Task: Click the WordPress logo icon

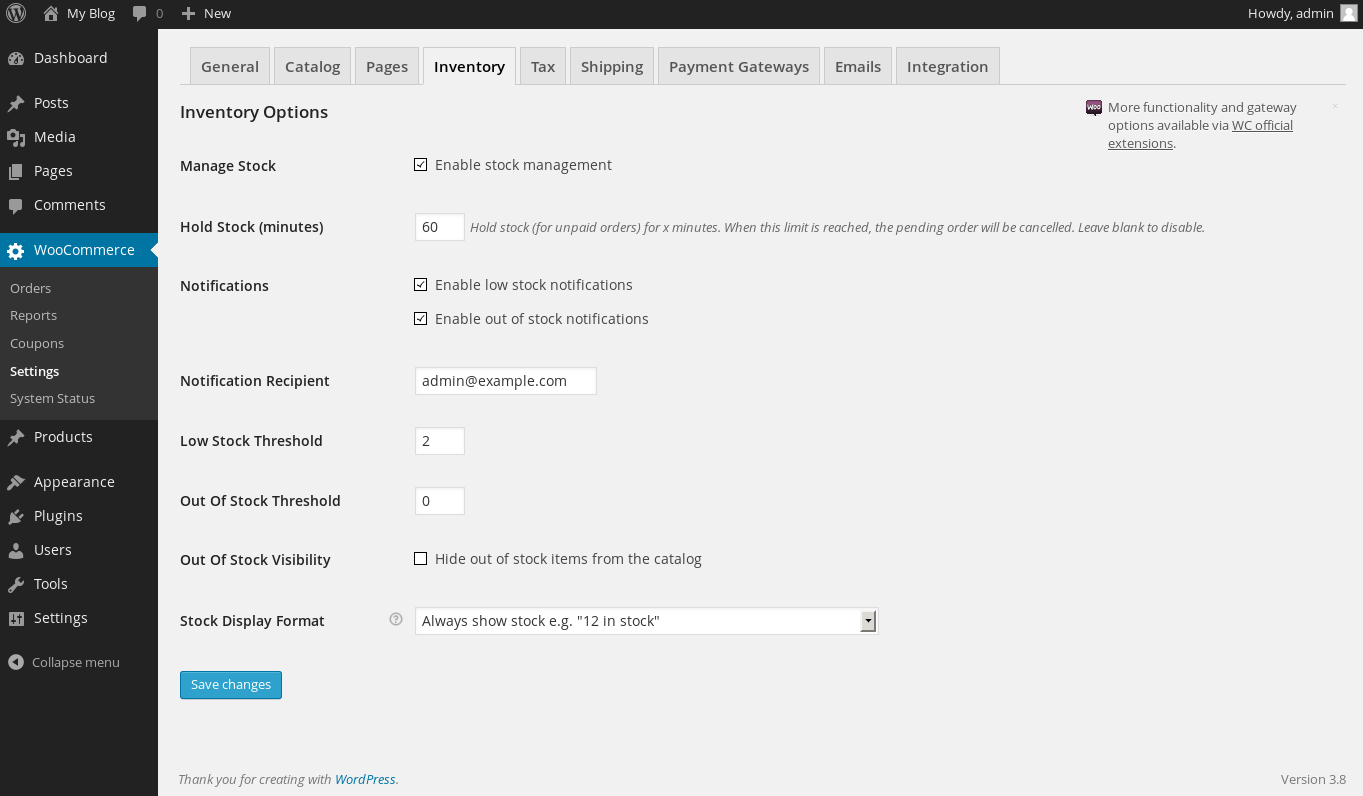Action: pyautogui.click(x=16, y=13)
